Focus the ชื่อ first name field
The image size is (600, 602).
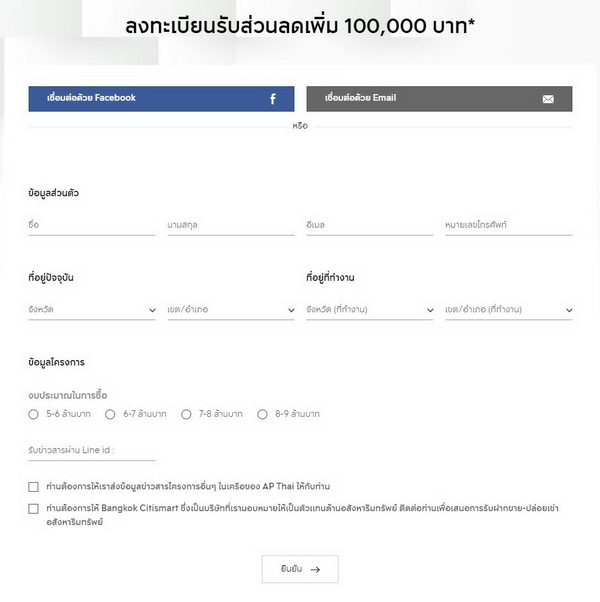click(92, 226)
